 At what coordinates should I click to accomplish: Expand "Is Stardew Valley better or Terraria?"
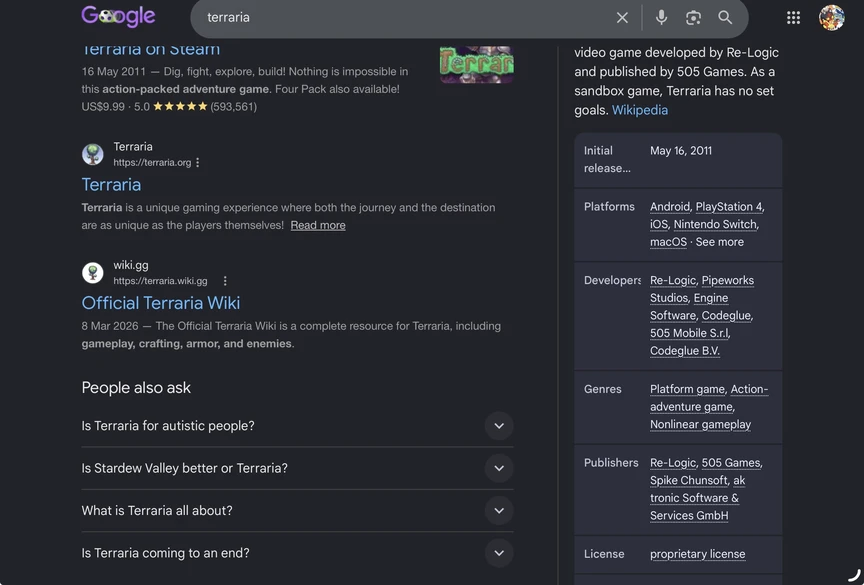tap(298, 468)
